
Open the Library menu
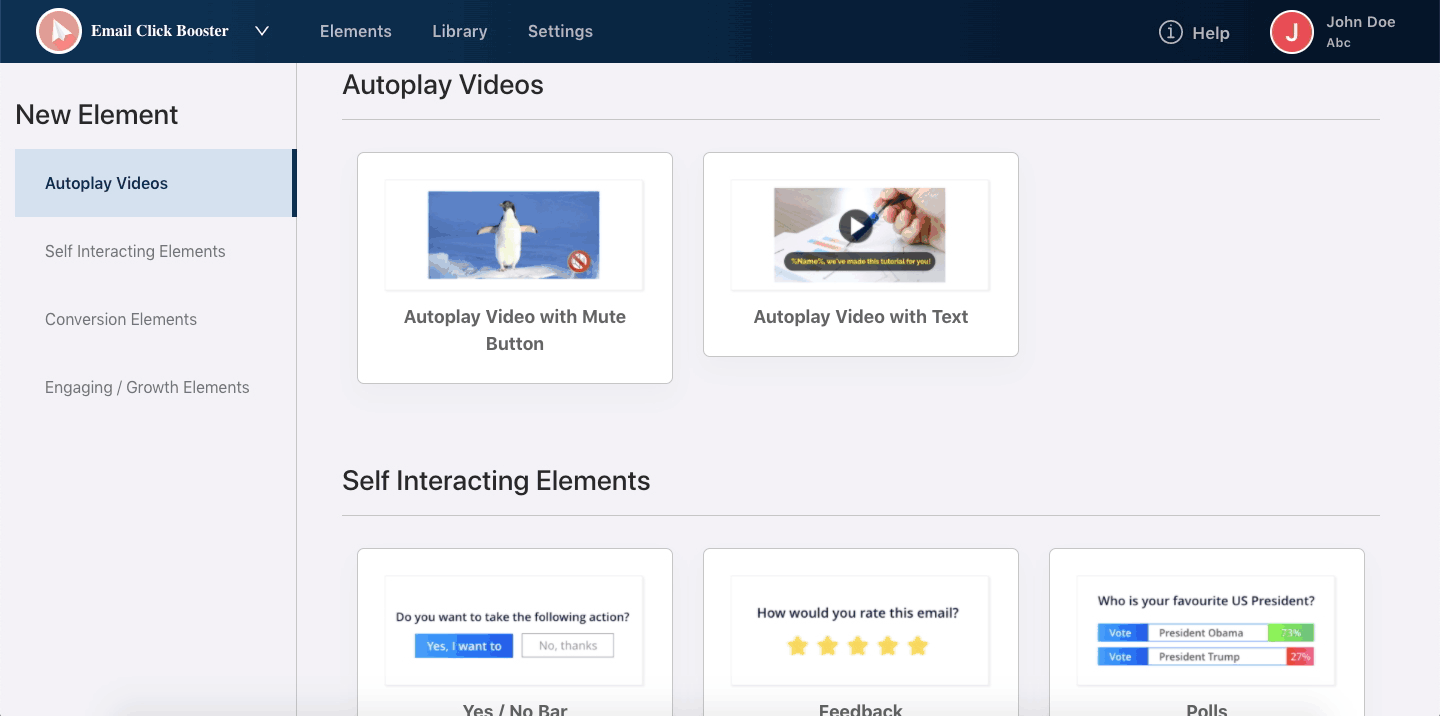tap(459, 31)
